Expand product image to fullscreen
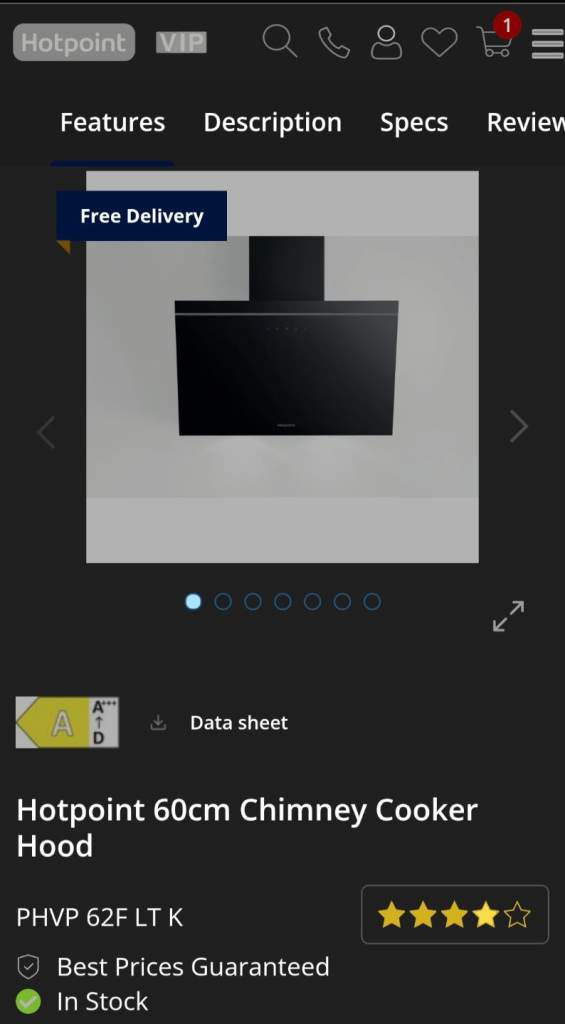565x1024 pixels. [508, 616]
